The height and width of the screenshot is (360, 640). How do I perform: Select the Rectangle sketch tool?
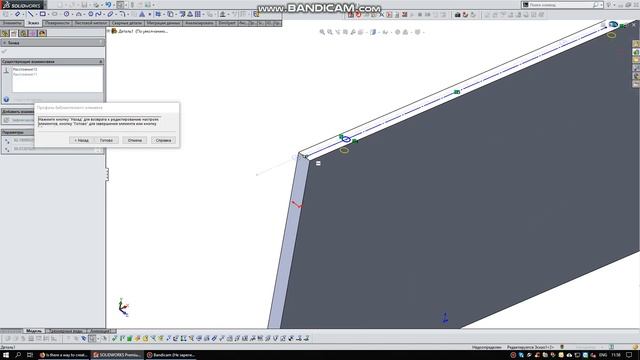pos(42,14)
